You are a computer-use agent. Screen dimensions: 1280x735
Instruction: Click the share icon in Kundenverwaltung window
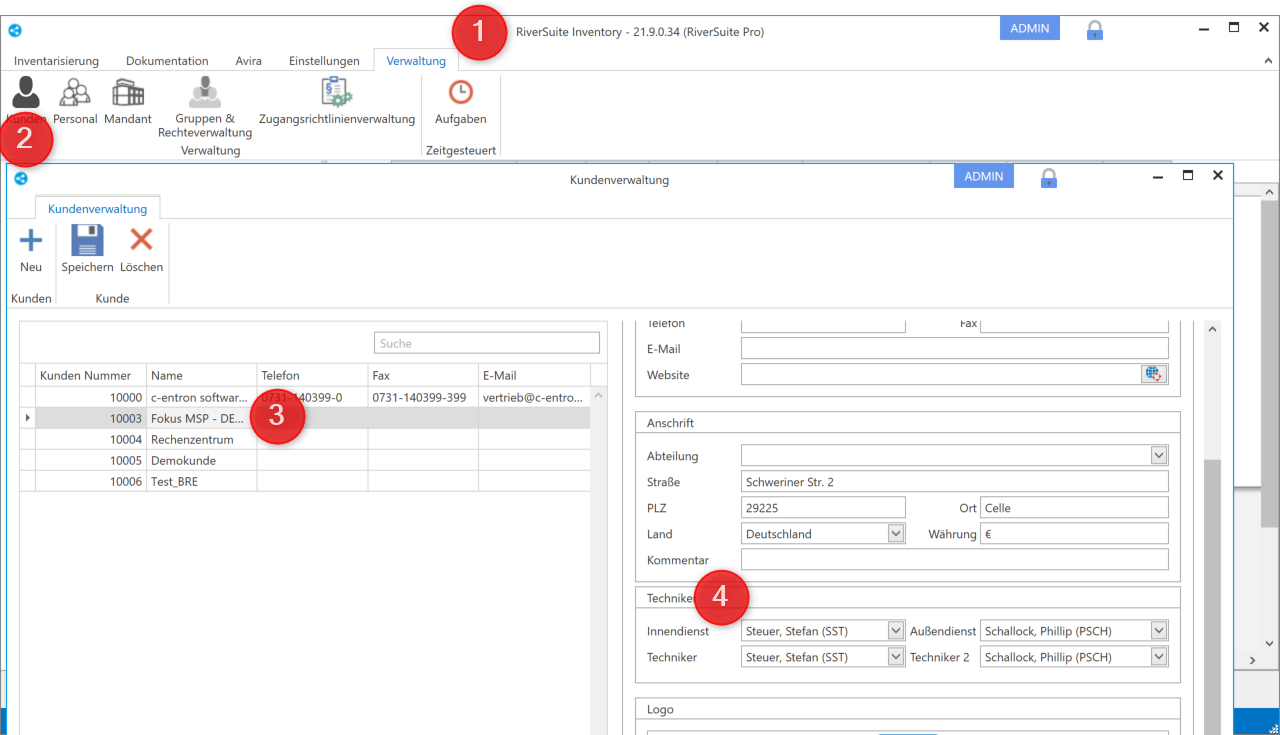click(21, 178)
